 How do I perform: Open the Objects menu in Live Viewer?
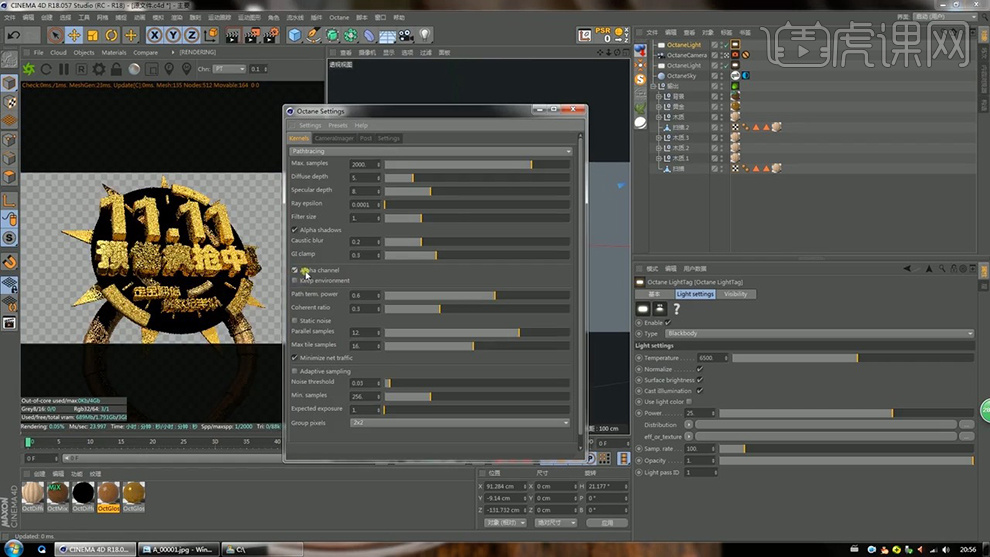click(83, 52)
